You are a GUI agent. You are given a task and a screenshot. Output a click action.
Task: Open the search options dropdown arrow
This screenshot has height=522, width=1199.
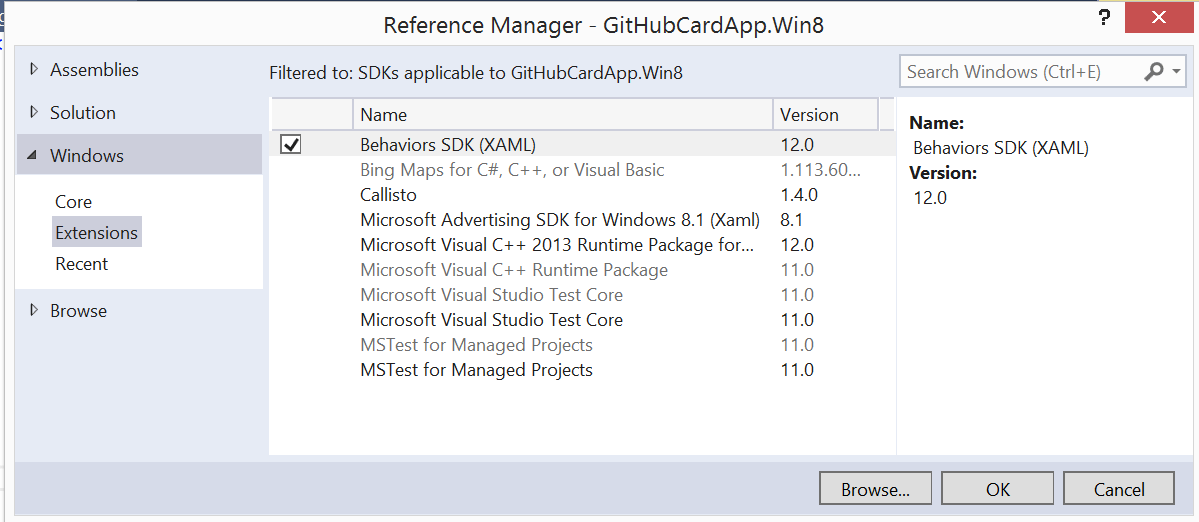point(1176,71)
